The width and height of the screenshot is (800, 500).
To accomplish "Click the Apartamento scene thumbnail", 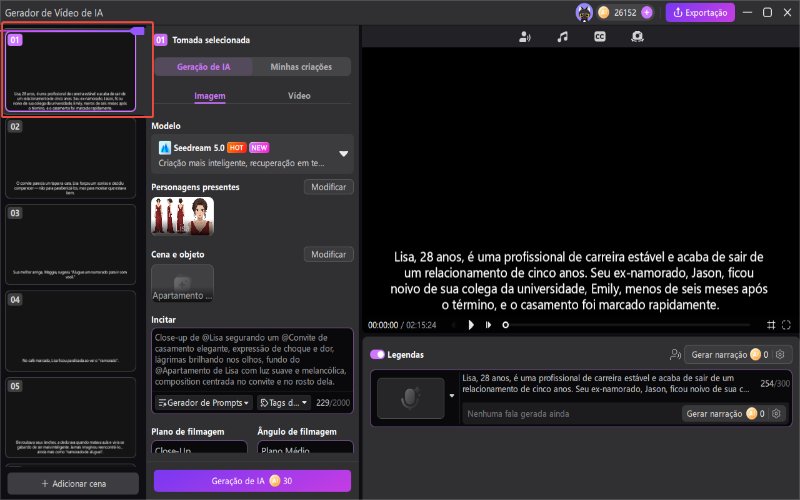I will coord(183,284).
